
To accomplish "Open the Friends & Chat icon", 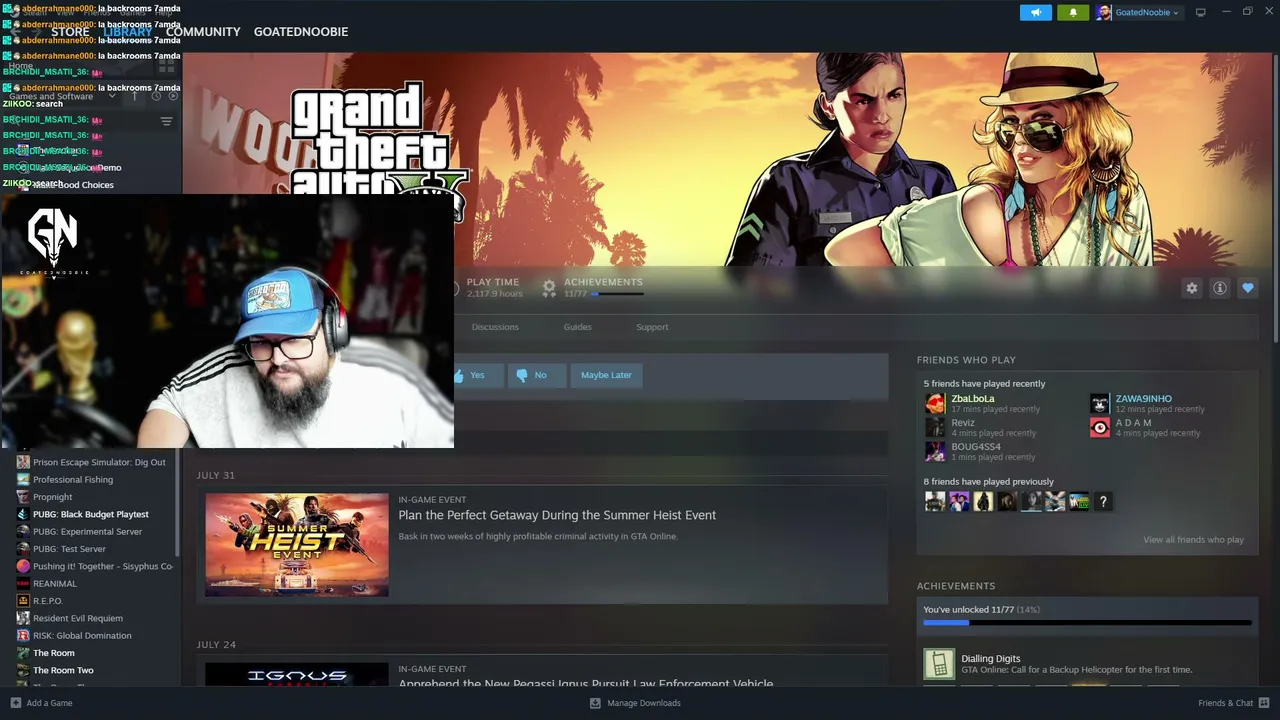I will click(1265, 703).
